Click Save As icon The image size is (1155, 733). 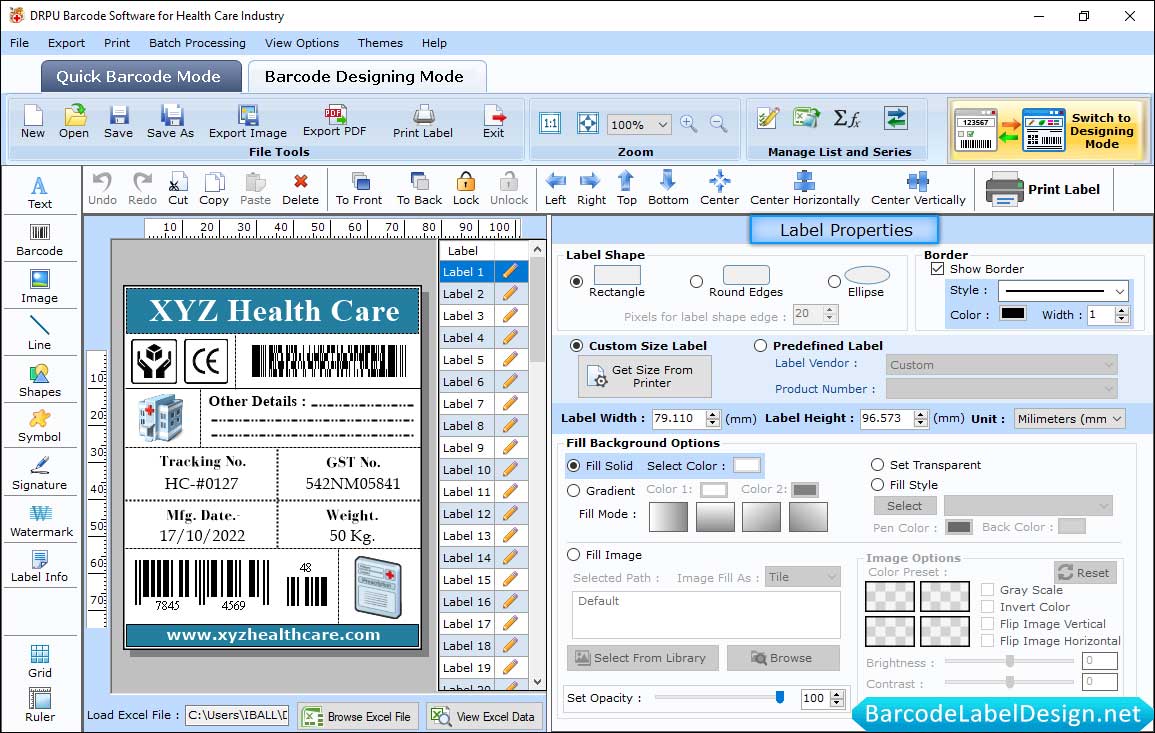click(x=171, y=122)
